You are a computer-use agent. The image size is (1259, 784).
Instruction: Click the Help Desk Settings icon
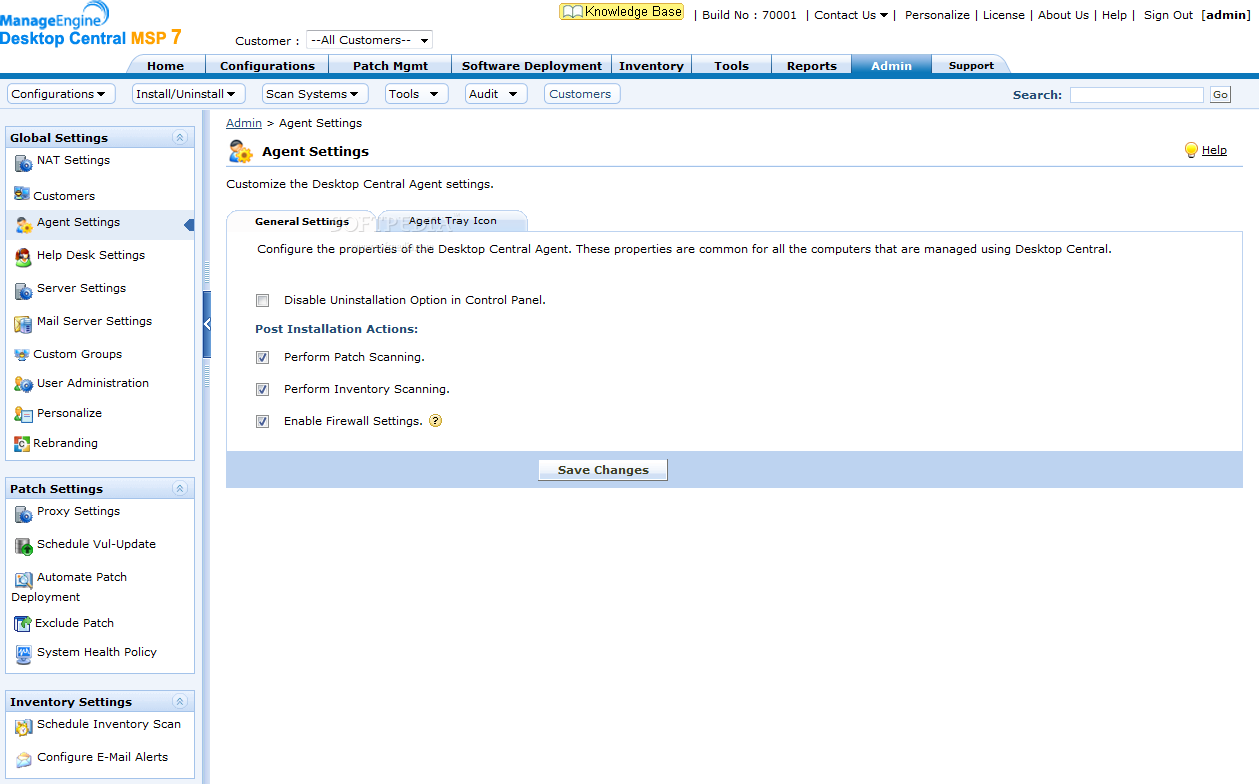24,259
